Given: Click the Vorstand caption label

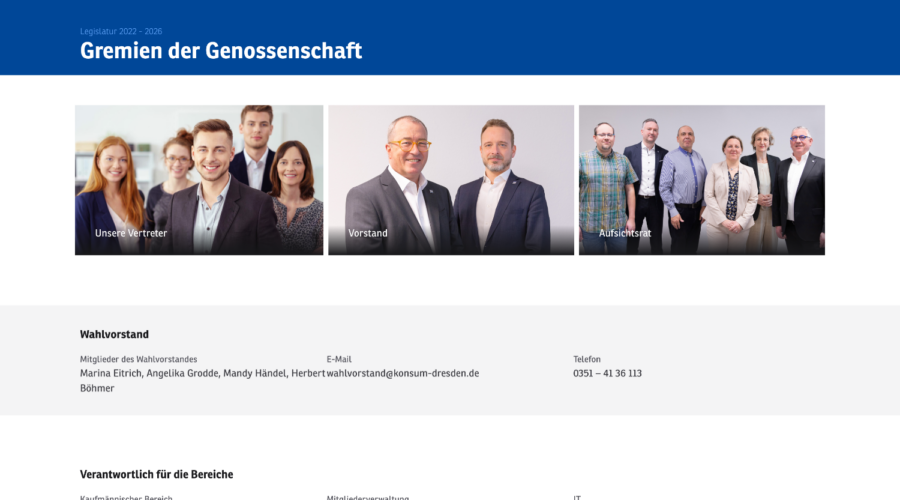Looking at the screenshot, I should (x=368, y=233).
